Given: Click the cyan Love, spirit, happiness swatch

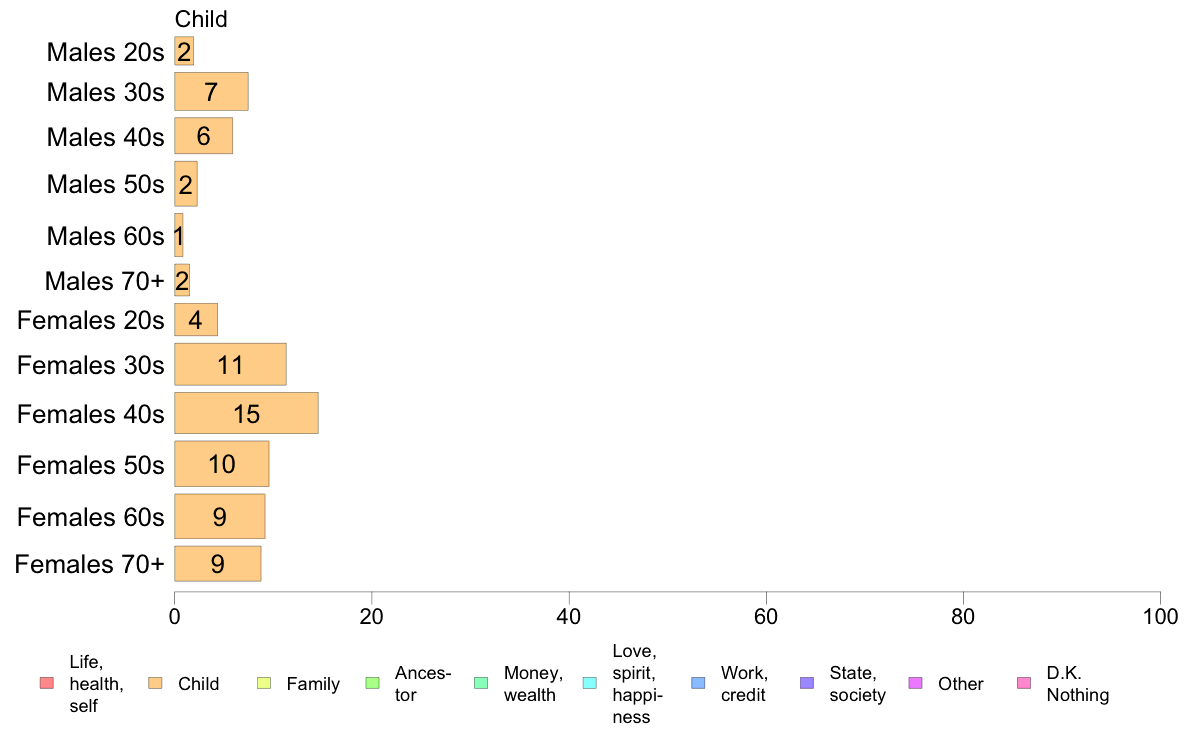Looking at the screenshot, I should 589,683.
